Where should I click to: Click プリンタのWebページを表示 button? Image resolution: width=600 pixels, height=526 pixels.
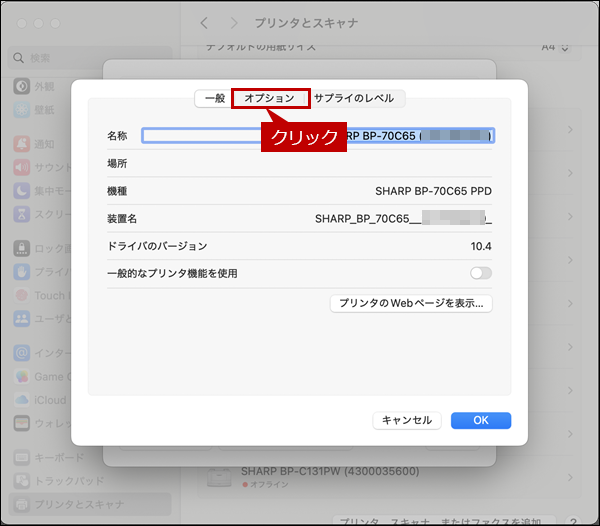[x=411, y=303]
